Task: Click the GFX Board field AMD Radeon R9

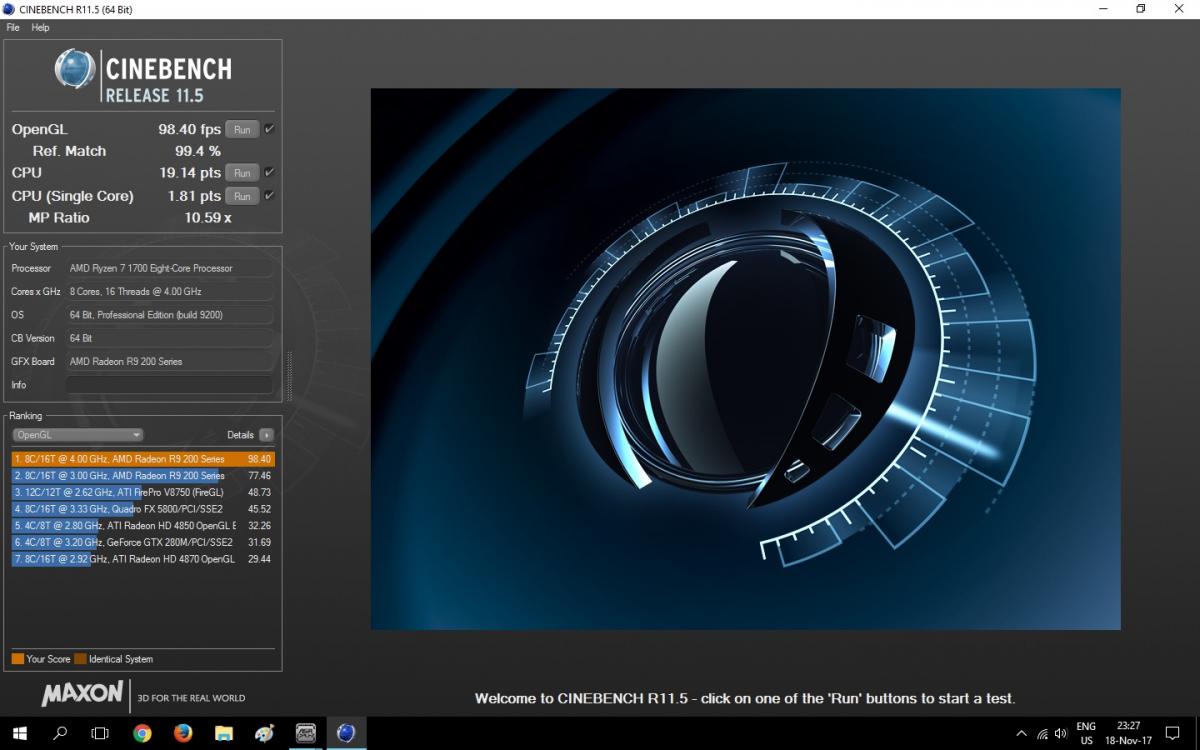Action: pyautogui.click(x=169, y=362)
